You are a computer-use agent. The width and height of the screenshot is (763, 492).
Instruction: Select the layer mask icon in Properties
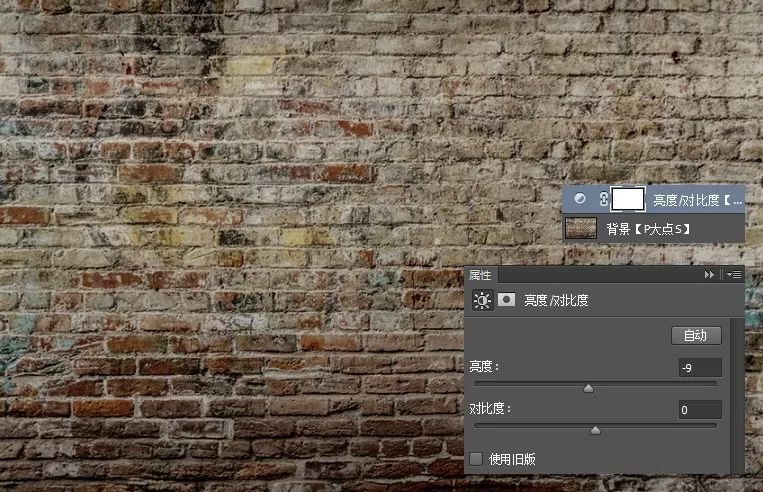pyautogui.click(x=506, y=300)
